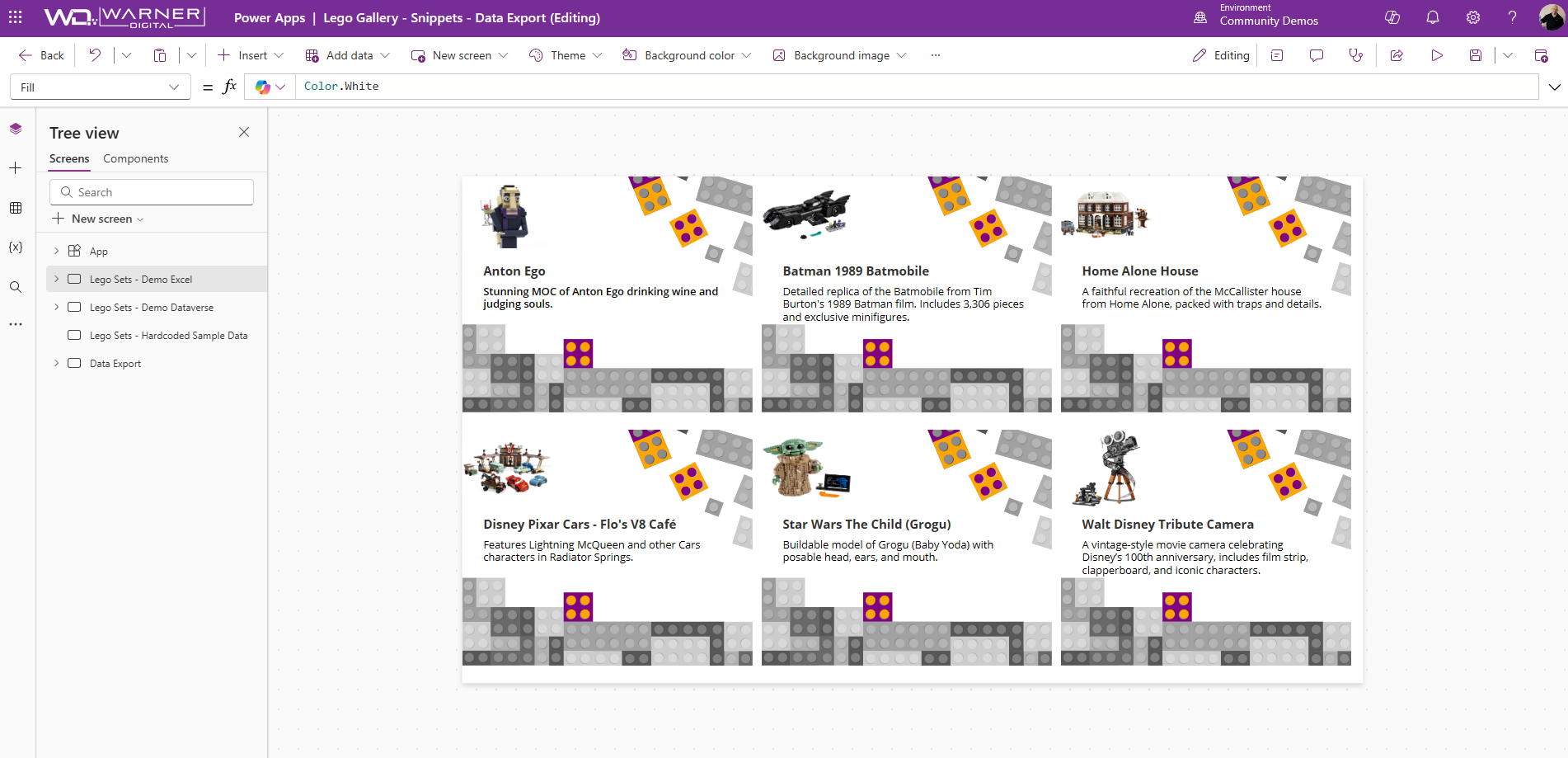Open the app launcher waffle icon

(16, 17)
